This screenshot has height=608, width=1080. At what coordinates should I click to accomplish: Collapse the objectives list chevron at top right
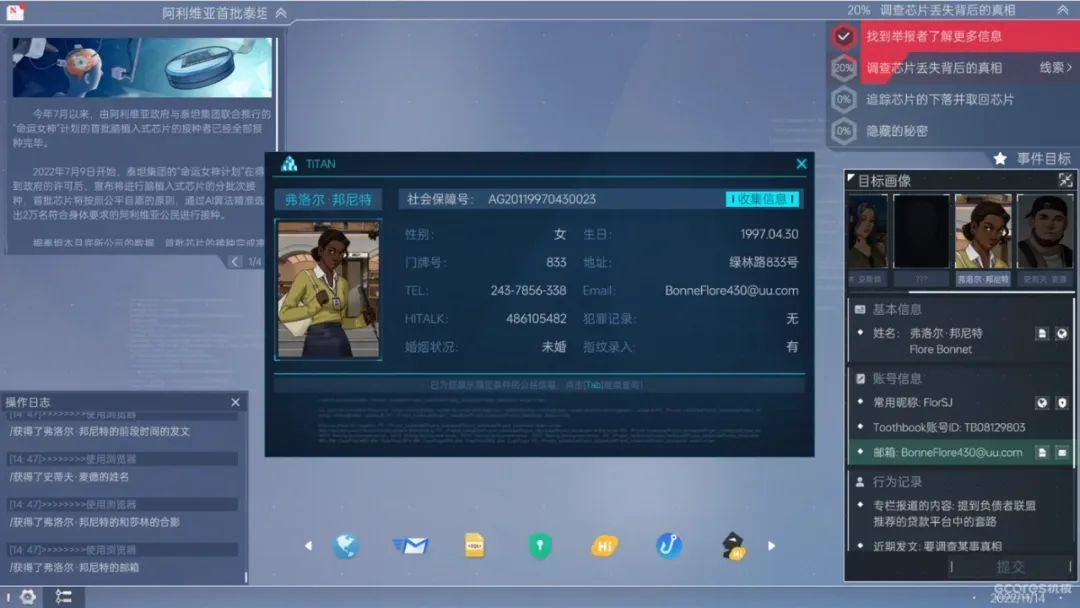tap(1063, 10)
